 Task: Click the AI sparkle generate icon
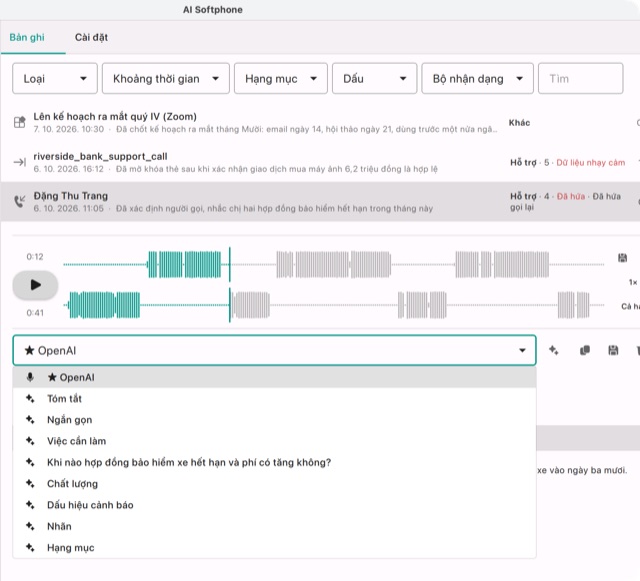(553, 350)
